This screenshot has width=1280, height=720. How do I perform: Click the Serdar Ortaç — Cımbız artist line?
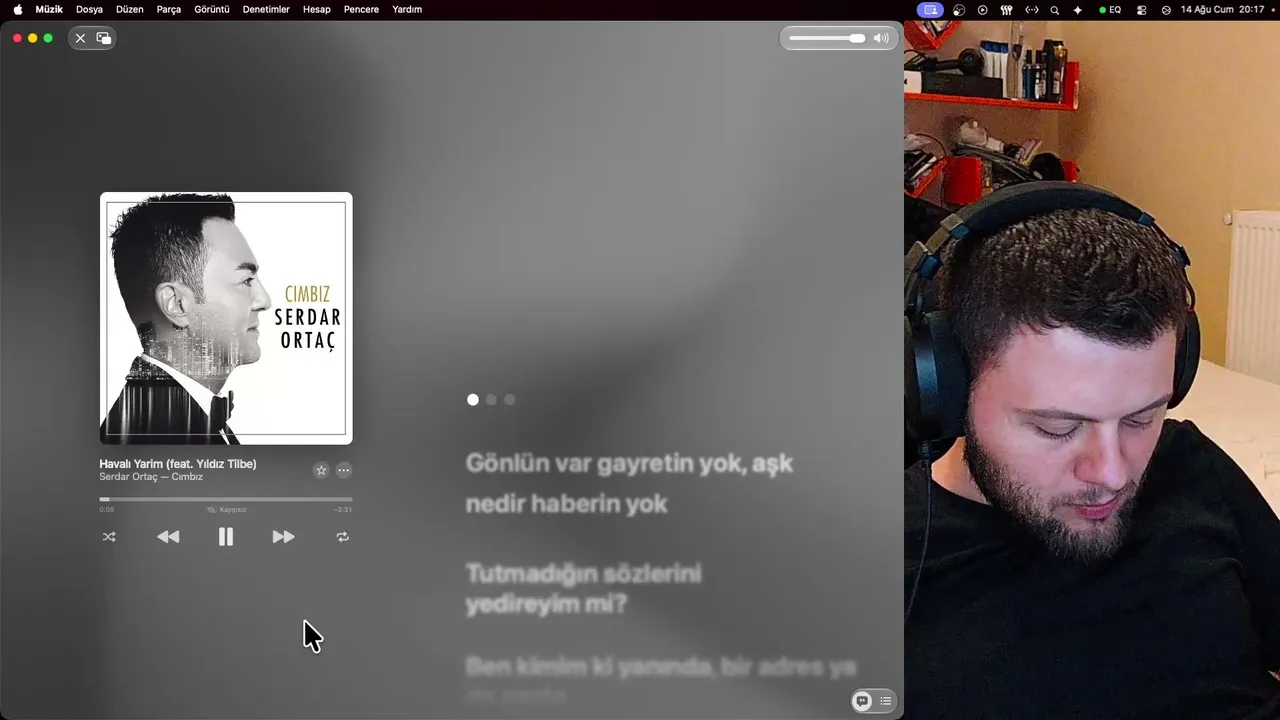tap(151, 477)
